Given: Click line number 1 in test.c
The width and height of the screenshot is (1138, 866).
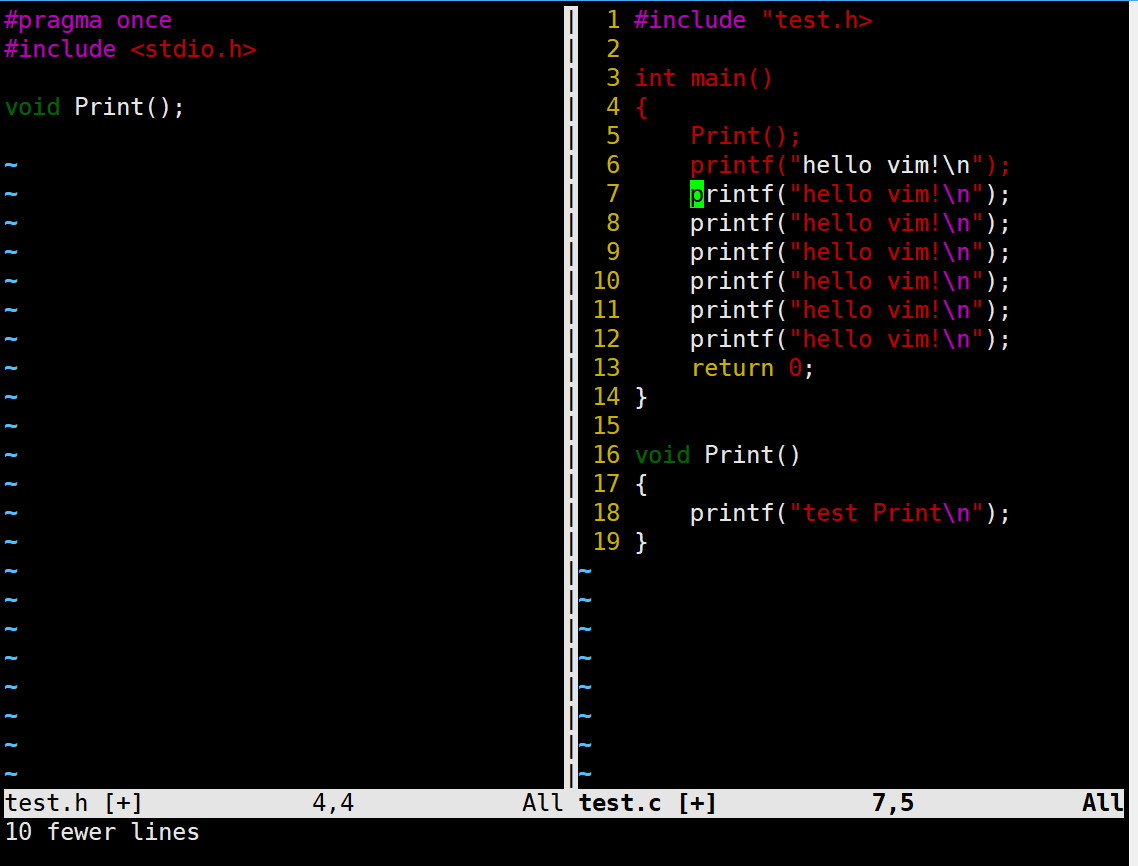Looking at the screenshot, I should point(613,20).
